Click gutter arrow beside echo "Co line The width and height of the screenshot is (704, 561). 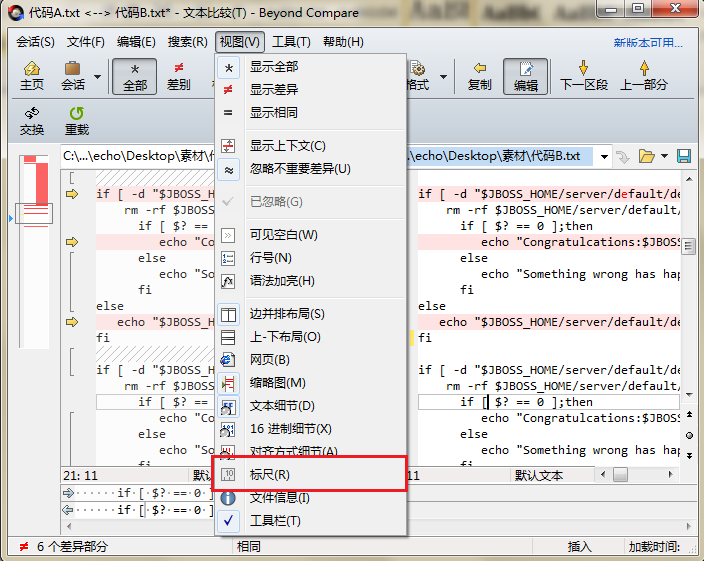point(72,242)
